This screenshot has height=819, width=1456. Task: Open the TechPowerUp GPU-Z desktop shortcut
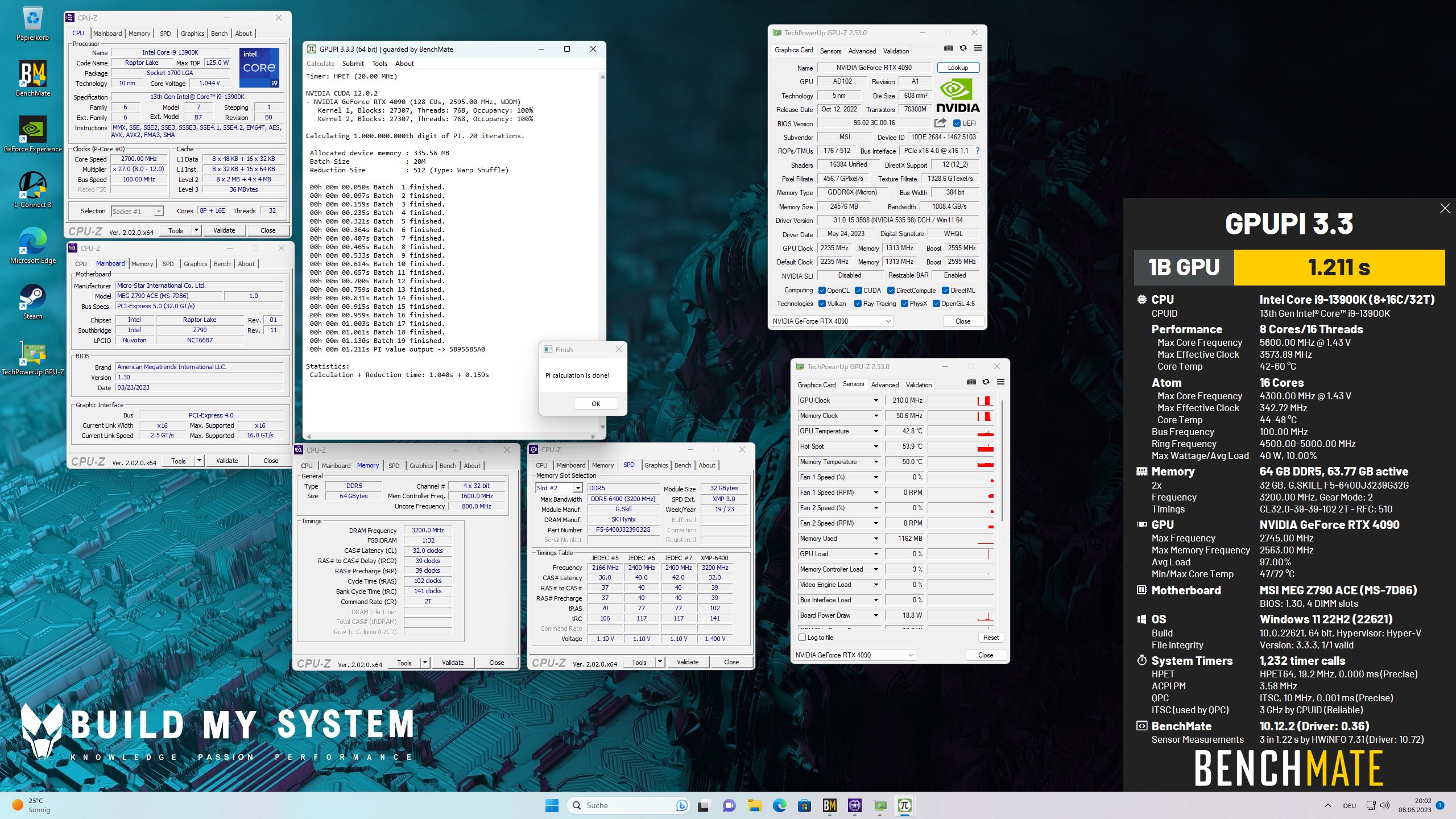32,358
